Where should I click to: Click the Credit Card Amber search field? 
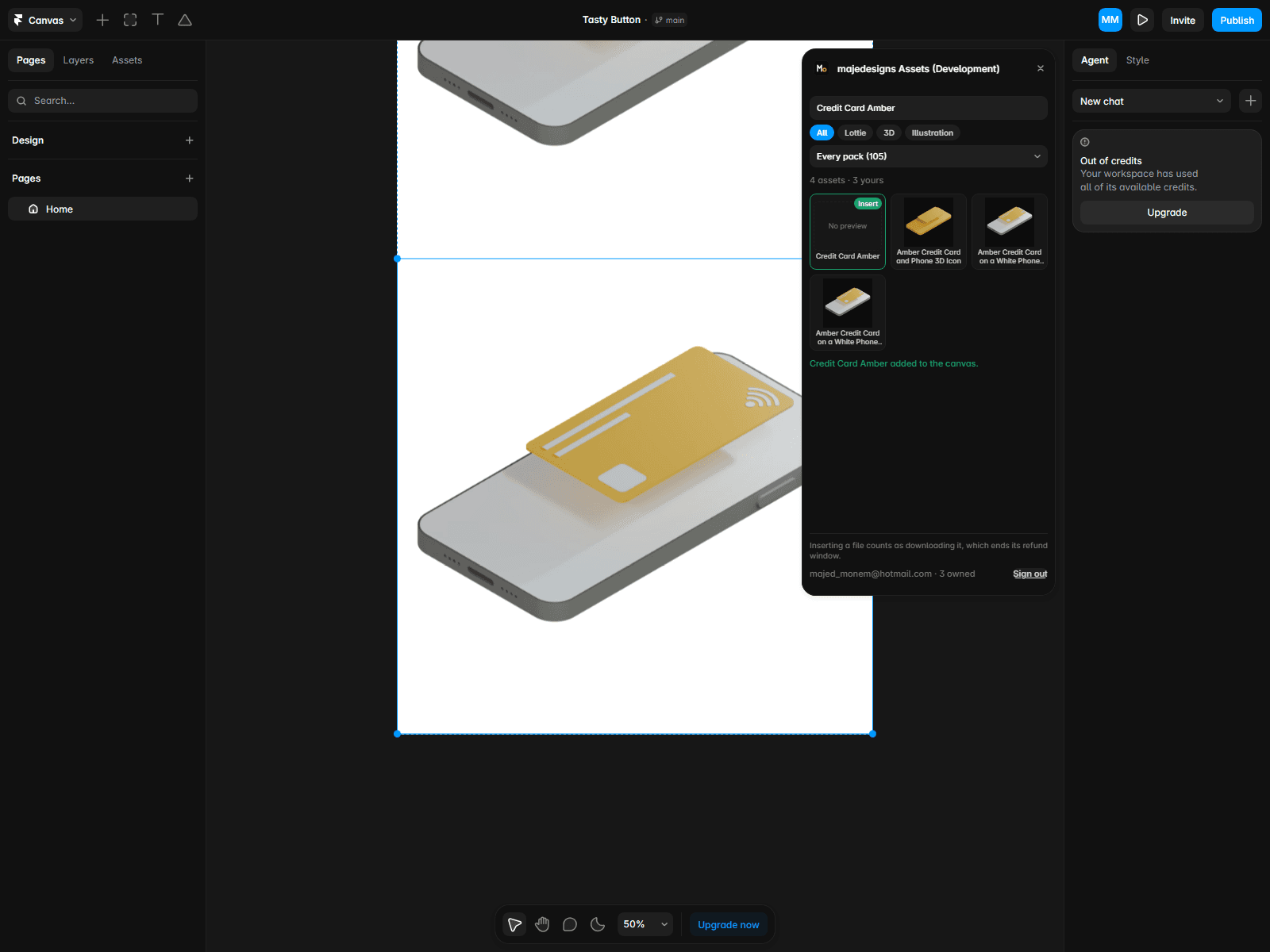pos(928,108)
